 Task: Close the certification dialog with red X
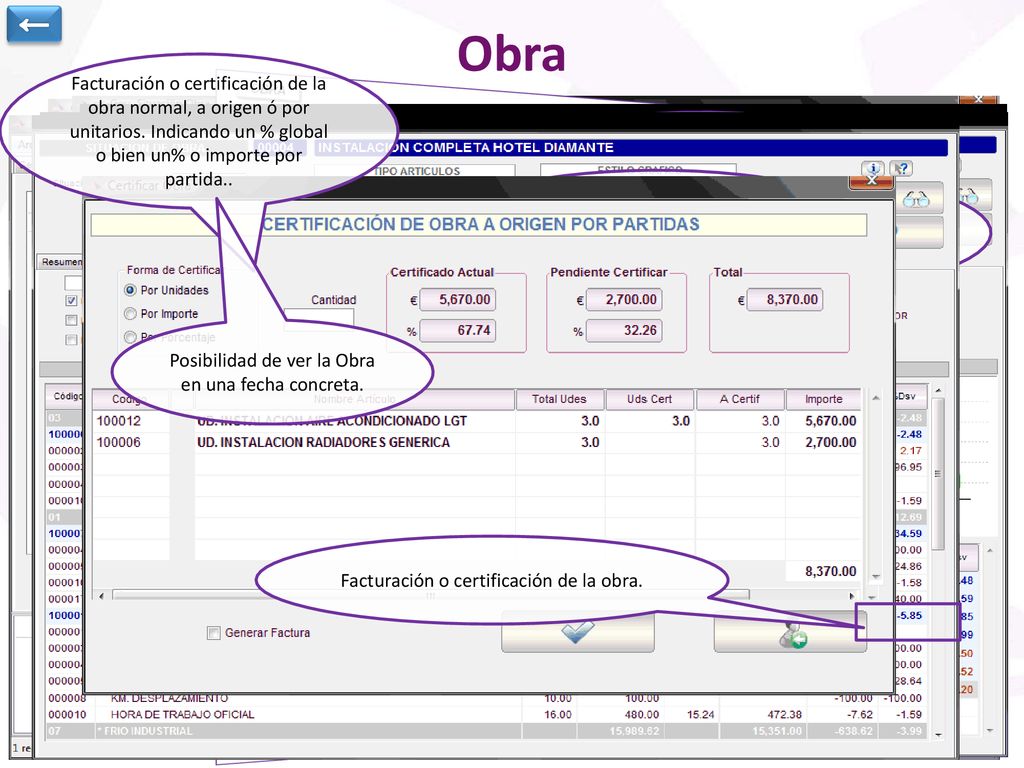click(871, 182)
